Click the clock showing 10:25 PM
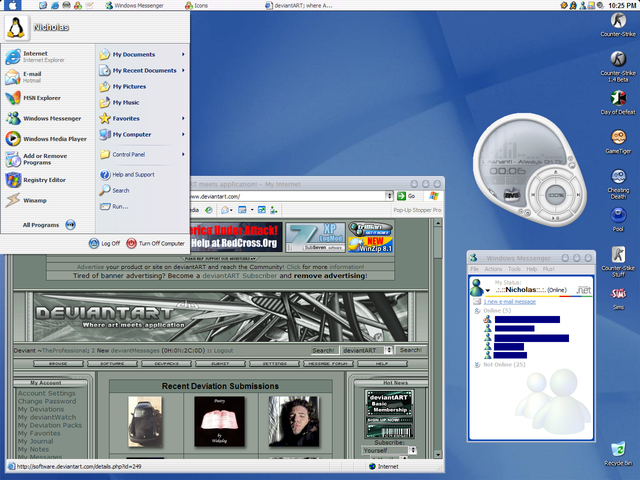 point(622,5)
